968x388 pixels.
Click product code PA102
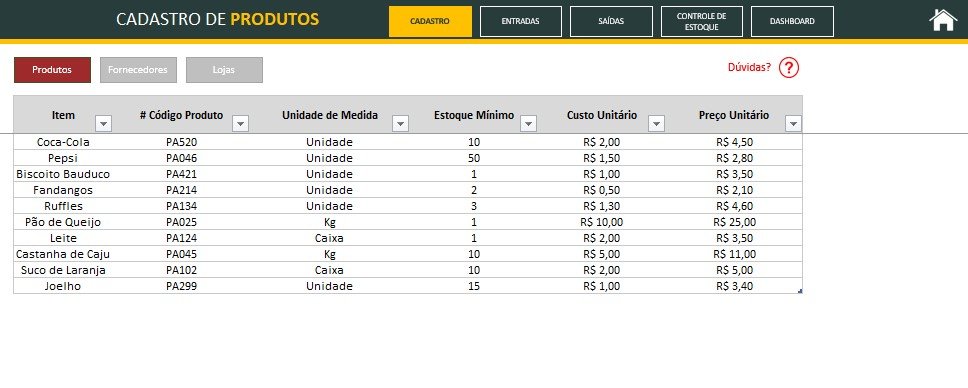pyautogui.click(x=182, y=271)
